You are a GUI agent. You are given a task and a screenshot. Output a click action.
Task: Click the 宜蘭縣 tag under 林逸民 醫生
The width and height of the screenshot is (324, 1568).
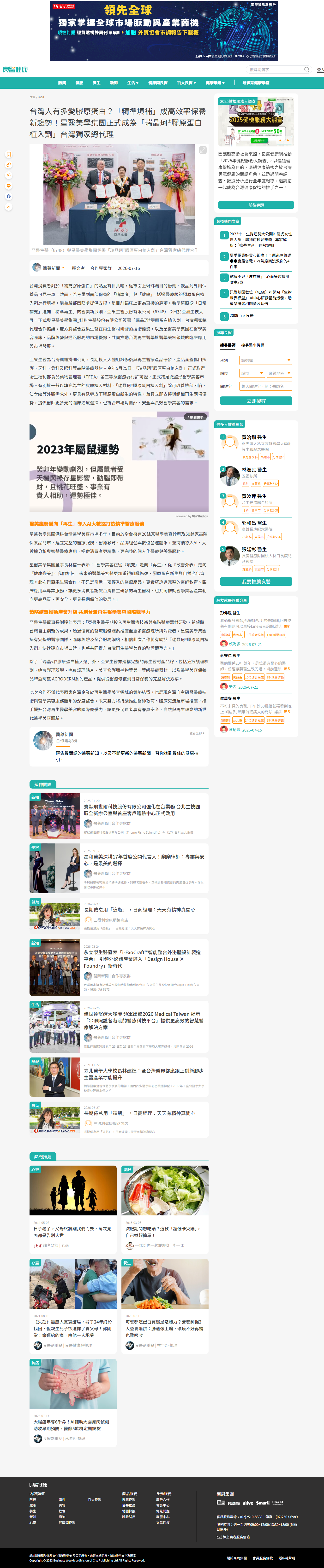[256, 483]
